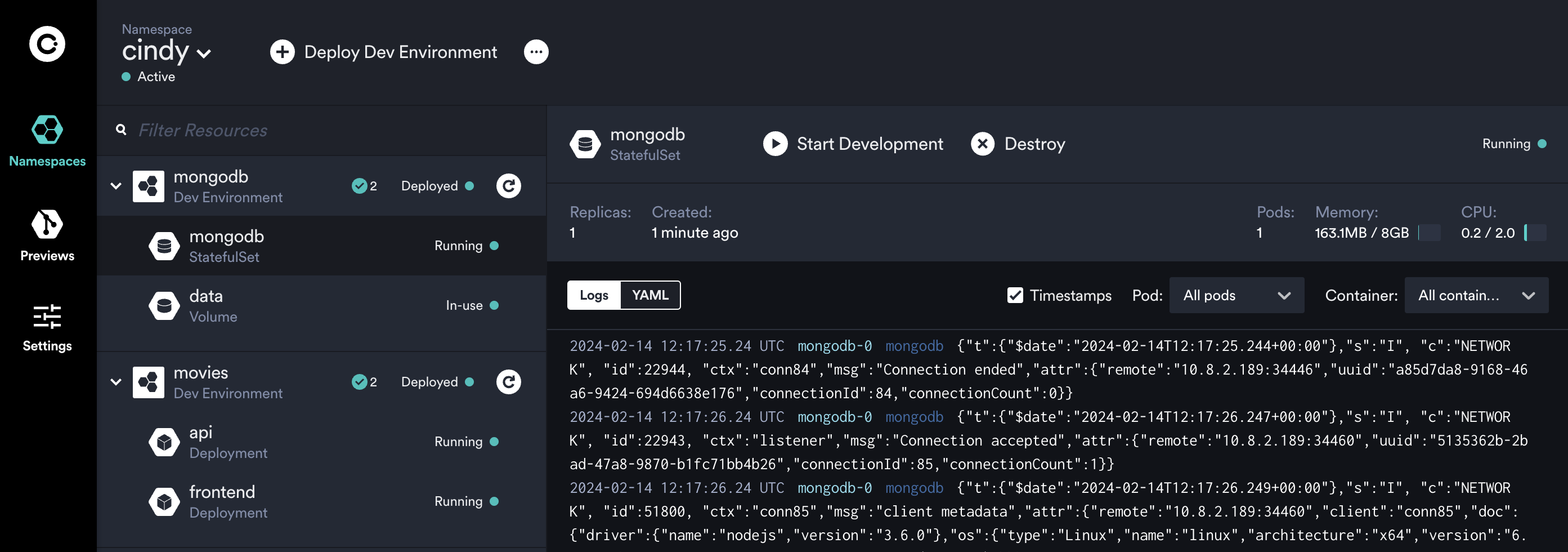Open the three-dots more options menu
Viewport: 1568px width, 552px height.
[536, 52]
